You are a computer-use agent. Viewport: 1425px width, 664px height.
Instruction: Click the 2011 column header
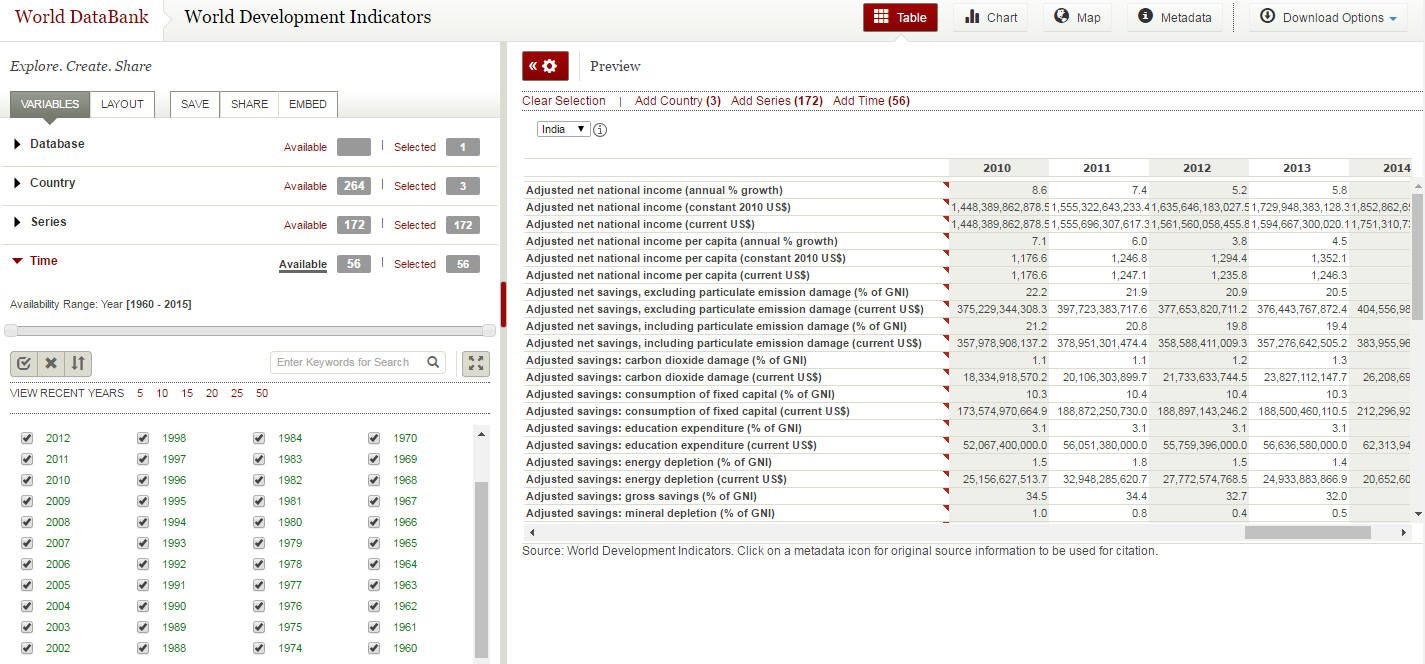pos(1097,168)
